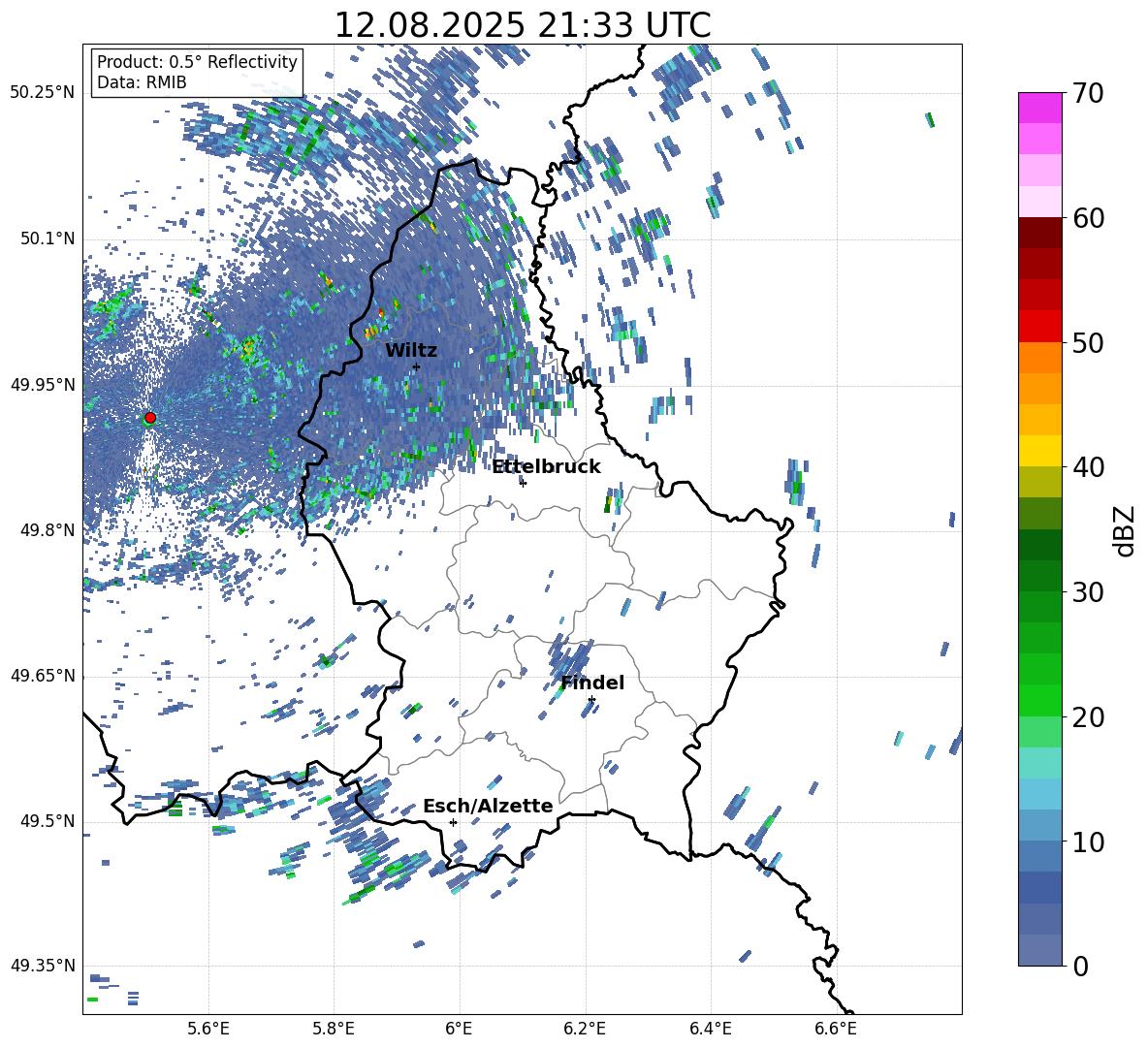Click the 5.8°E longitude label
The width and height of the screenshot is (1148, 1048).
click(x=334, y=1029)
